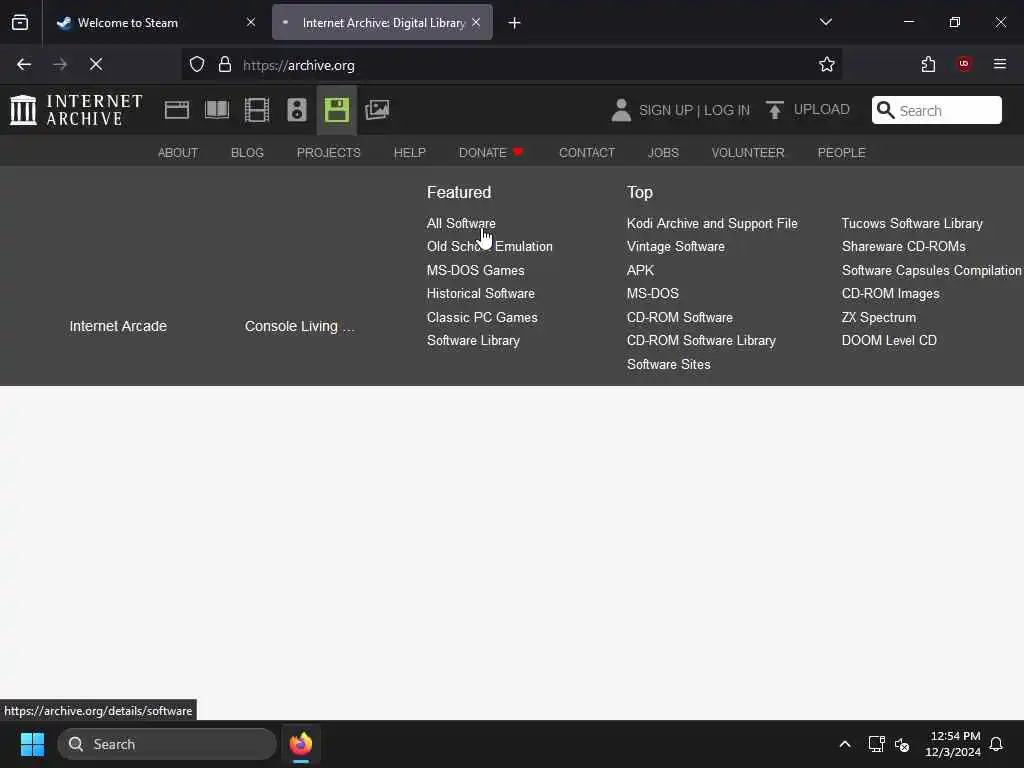The width and height of the screenshot is (1024, 768).
Task: Show hidden system tray icons chevron
Action: 844,744
